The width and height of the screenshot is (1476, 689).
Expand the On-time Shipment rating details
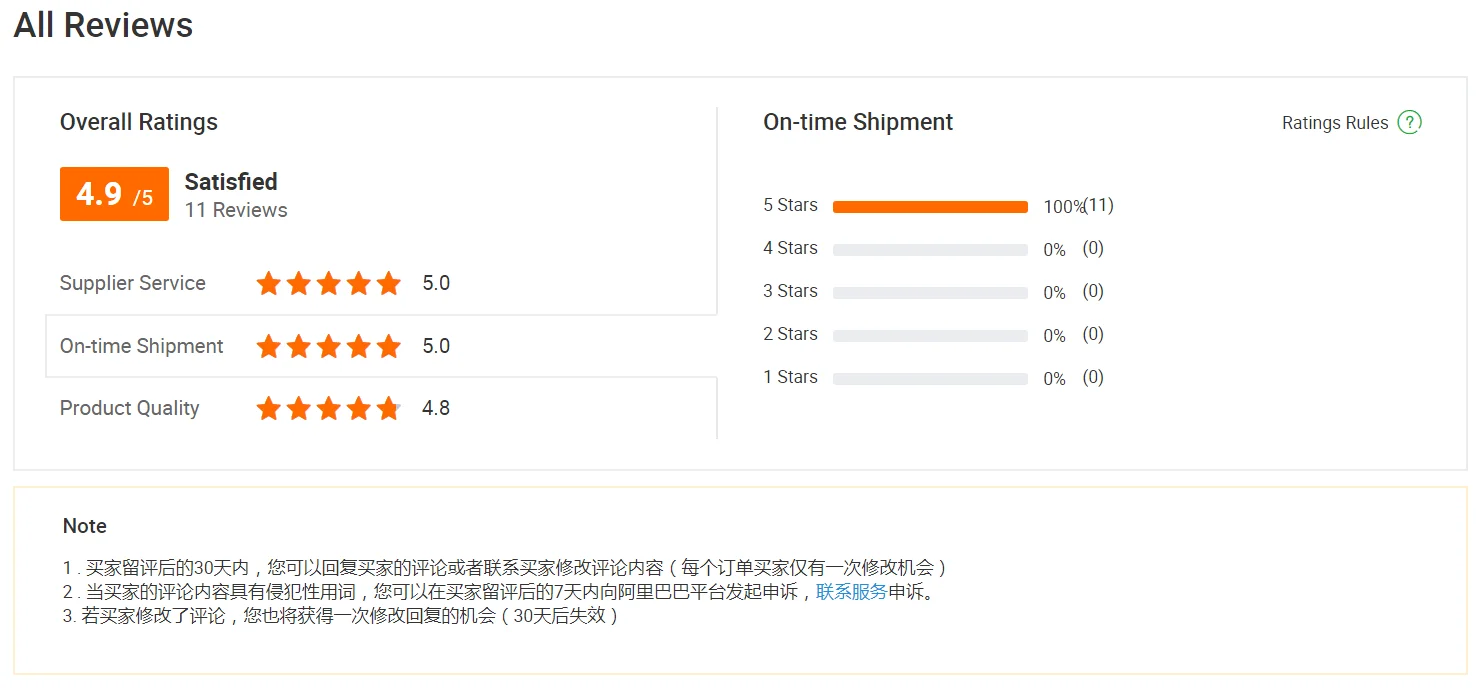141,346
